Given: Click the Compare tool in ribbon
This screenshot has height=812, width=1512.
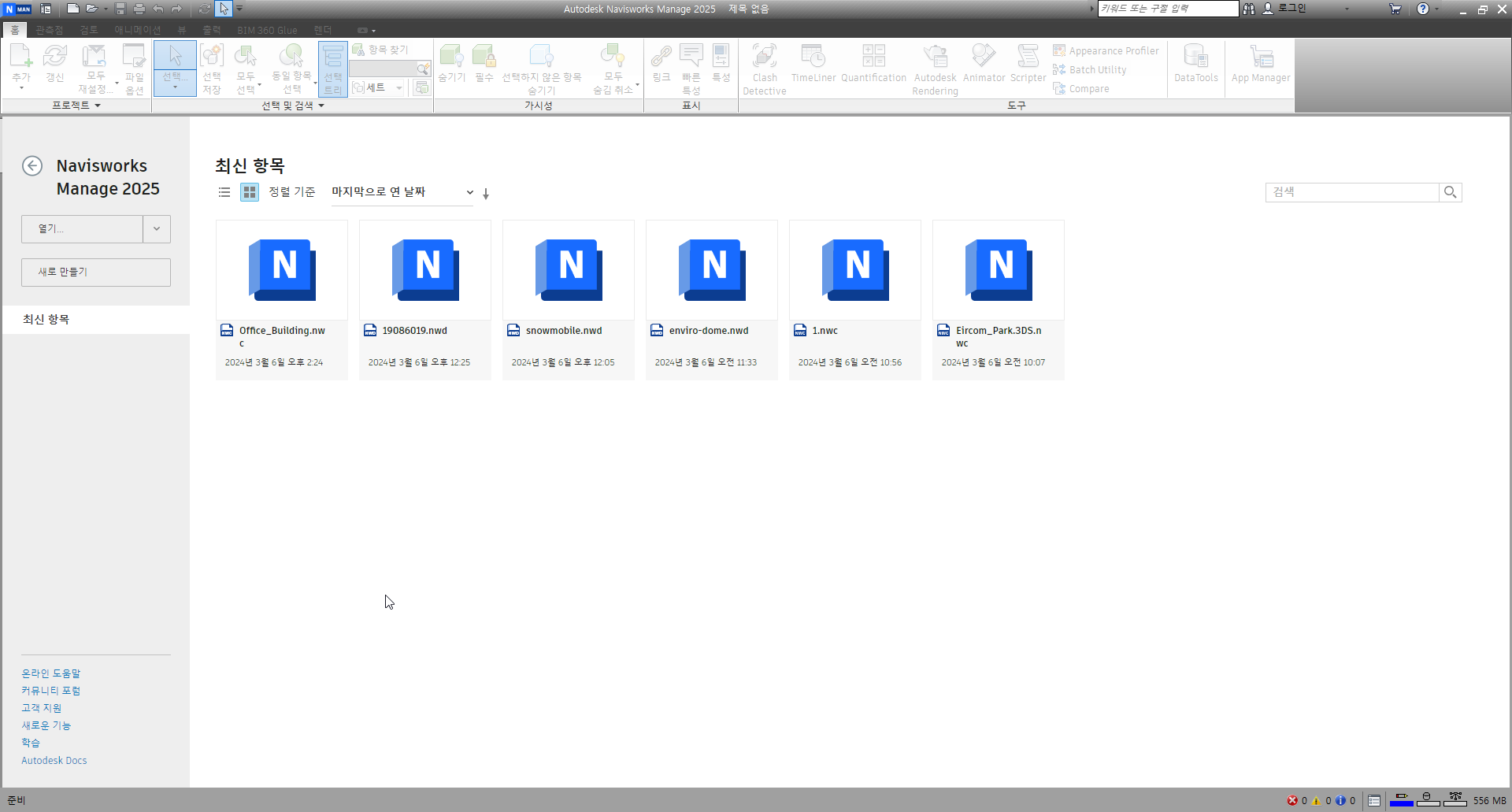Looking at the screenshot, I should [1081, 88].
